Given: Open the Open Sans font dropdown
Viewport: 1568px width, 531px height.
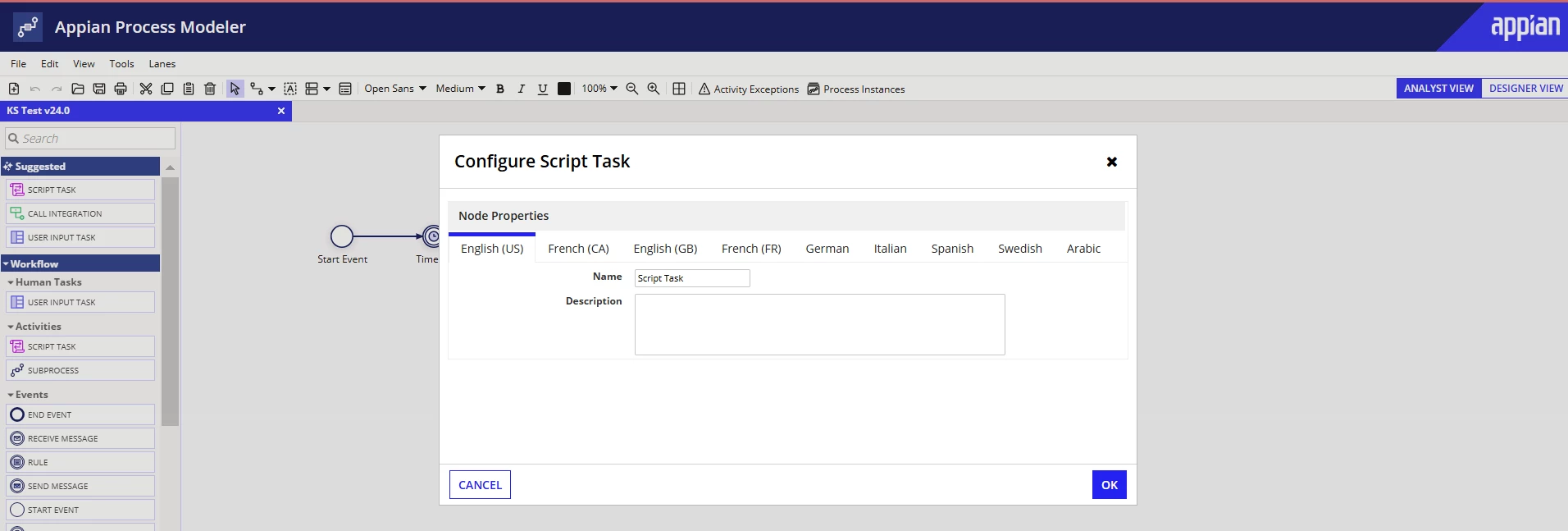Looking at the screenshot, I should click(x=395, y=89).
